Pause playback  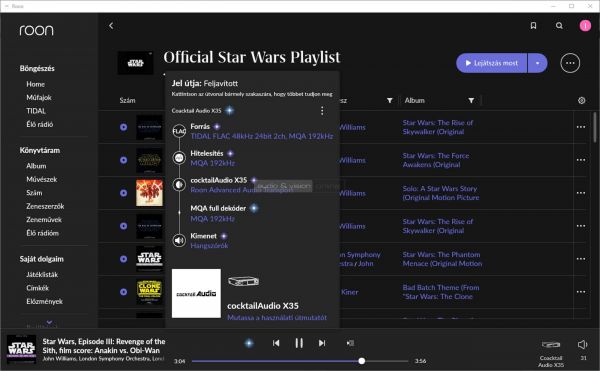(299, 343)
